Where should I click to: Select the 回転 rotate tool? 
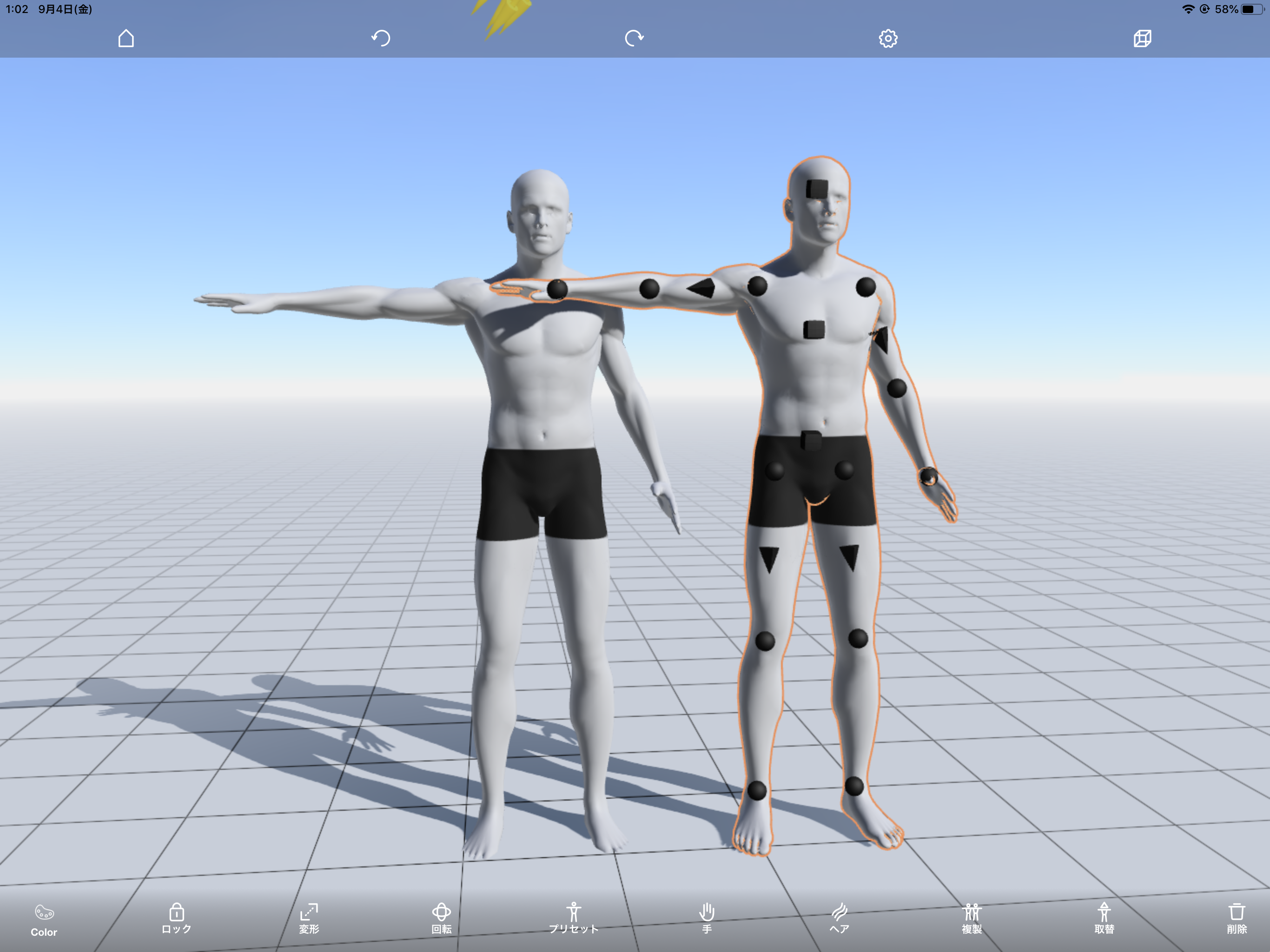pos(442,918)
